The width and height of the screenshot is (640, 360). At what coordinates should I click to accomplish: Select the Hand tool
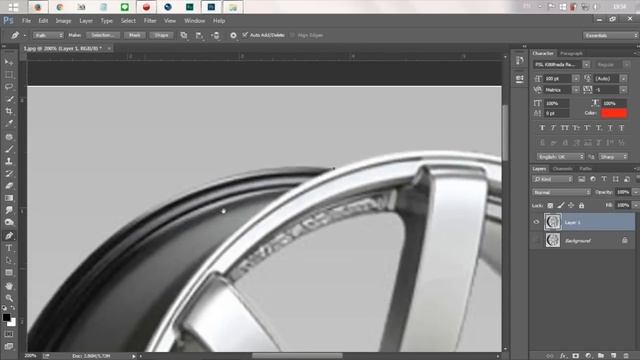pyautogui.click(x=9, y=286)
